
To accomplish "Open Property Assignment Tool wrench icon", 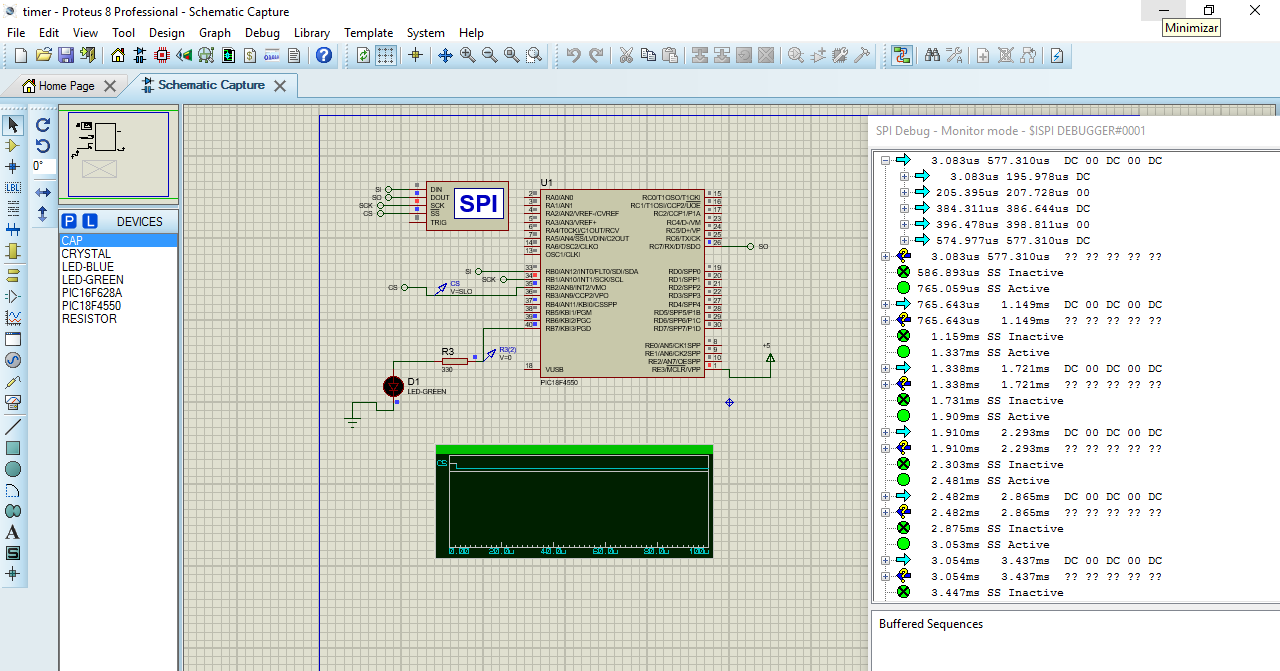I will click(x=954, y=55).
